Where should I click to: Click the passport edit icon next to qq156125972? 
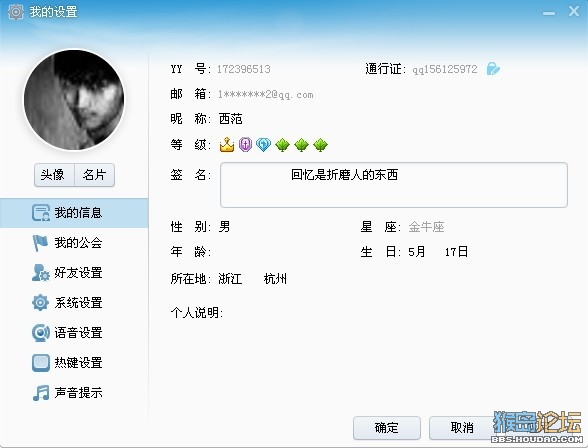(493, 69)
